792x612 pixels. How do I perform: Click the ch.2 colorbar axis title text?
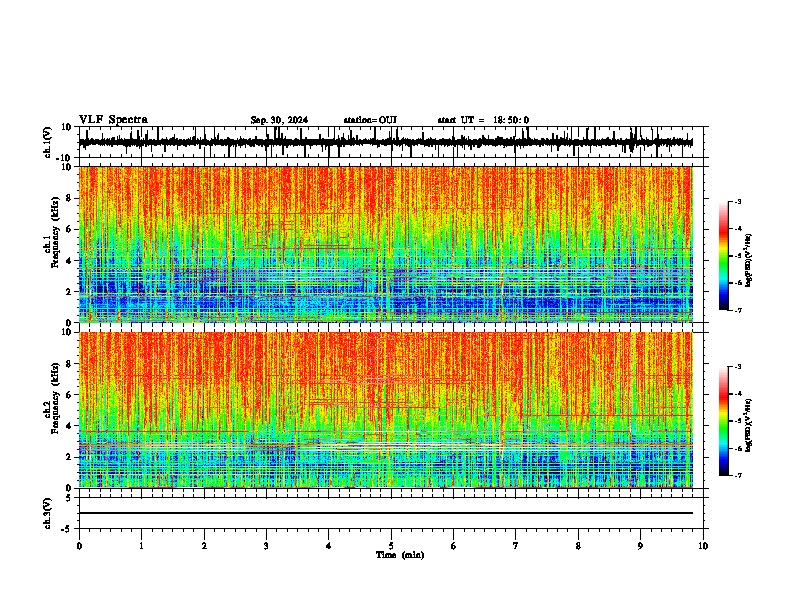click(749, 425)
